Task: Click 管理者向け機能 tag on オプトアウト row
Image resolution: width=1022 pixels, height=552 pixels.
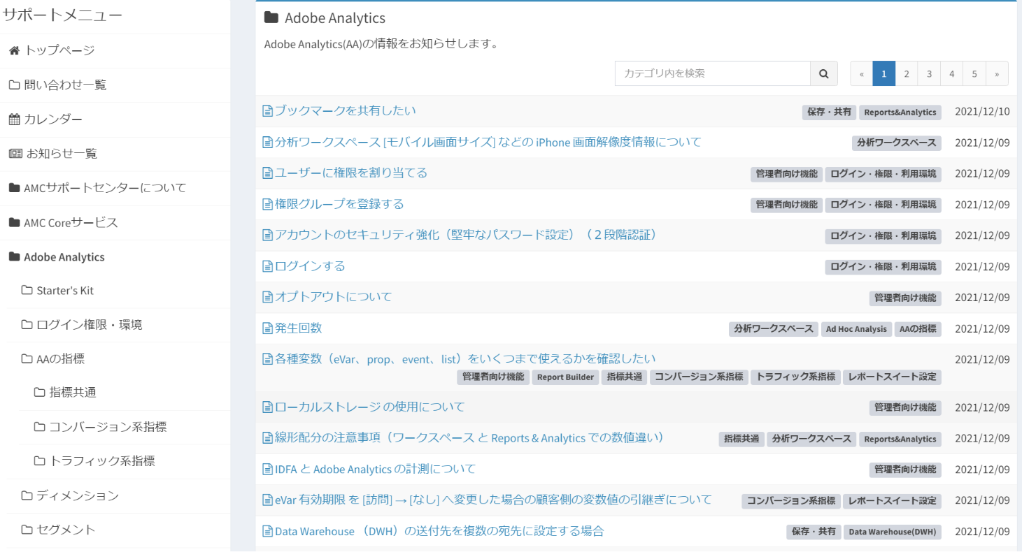Action: [905, 298]
